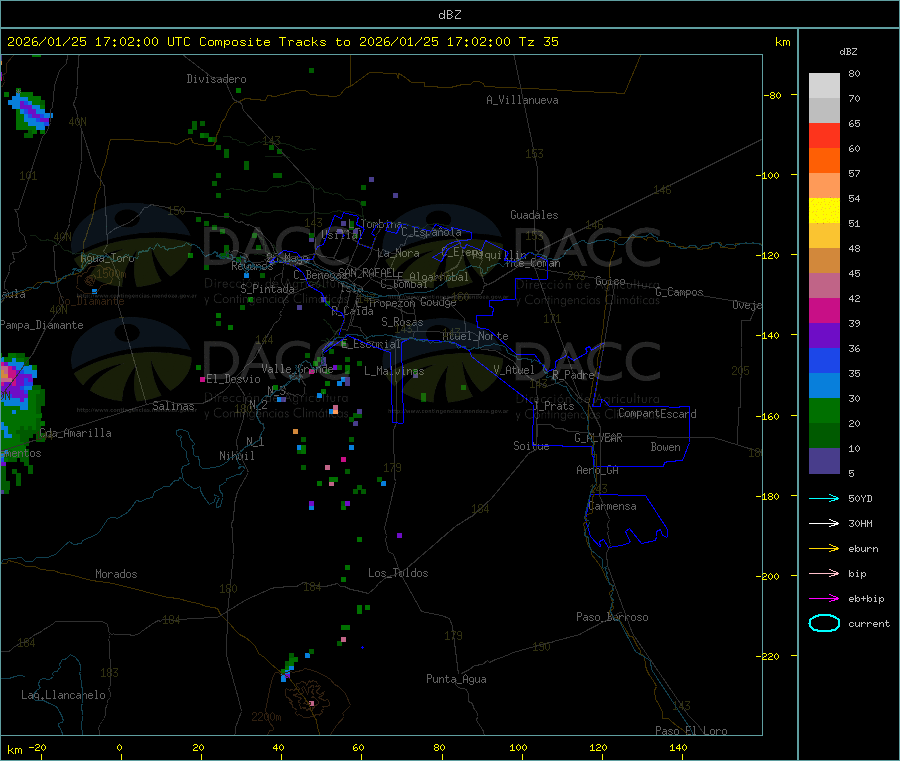Click the Divisadero map label
This screenshot has width=900, height=761.
[x=216, y=79]
